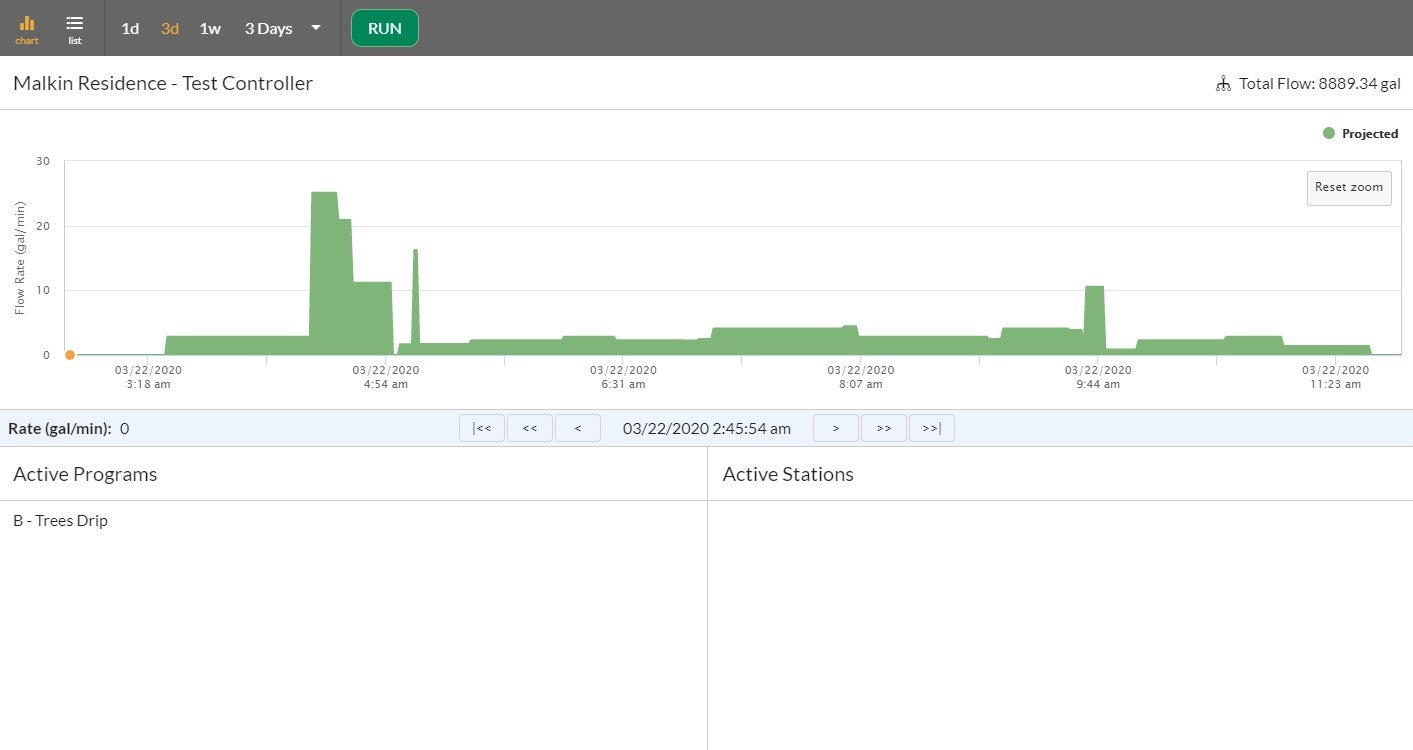Step forward one with > button
The width and height of the screenshot is (1413, 750).
click(836, 428)
